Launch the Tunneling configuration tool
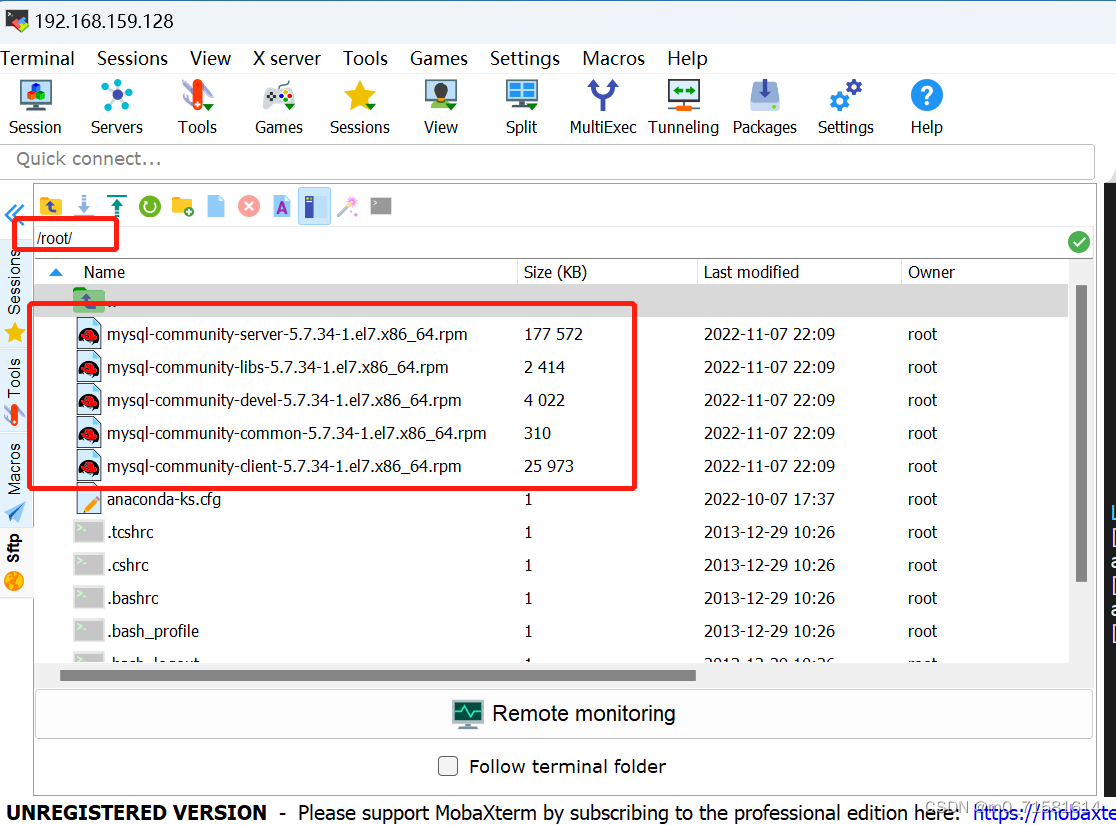This screenshot has height=825, width=1116. coord(683,105)
